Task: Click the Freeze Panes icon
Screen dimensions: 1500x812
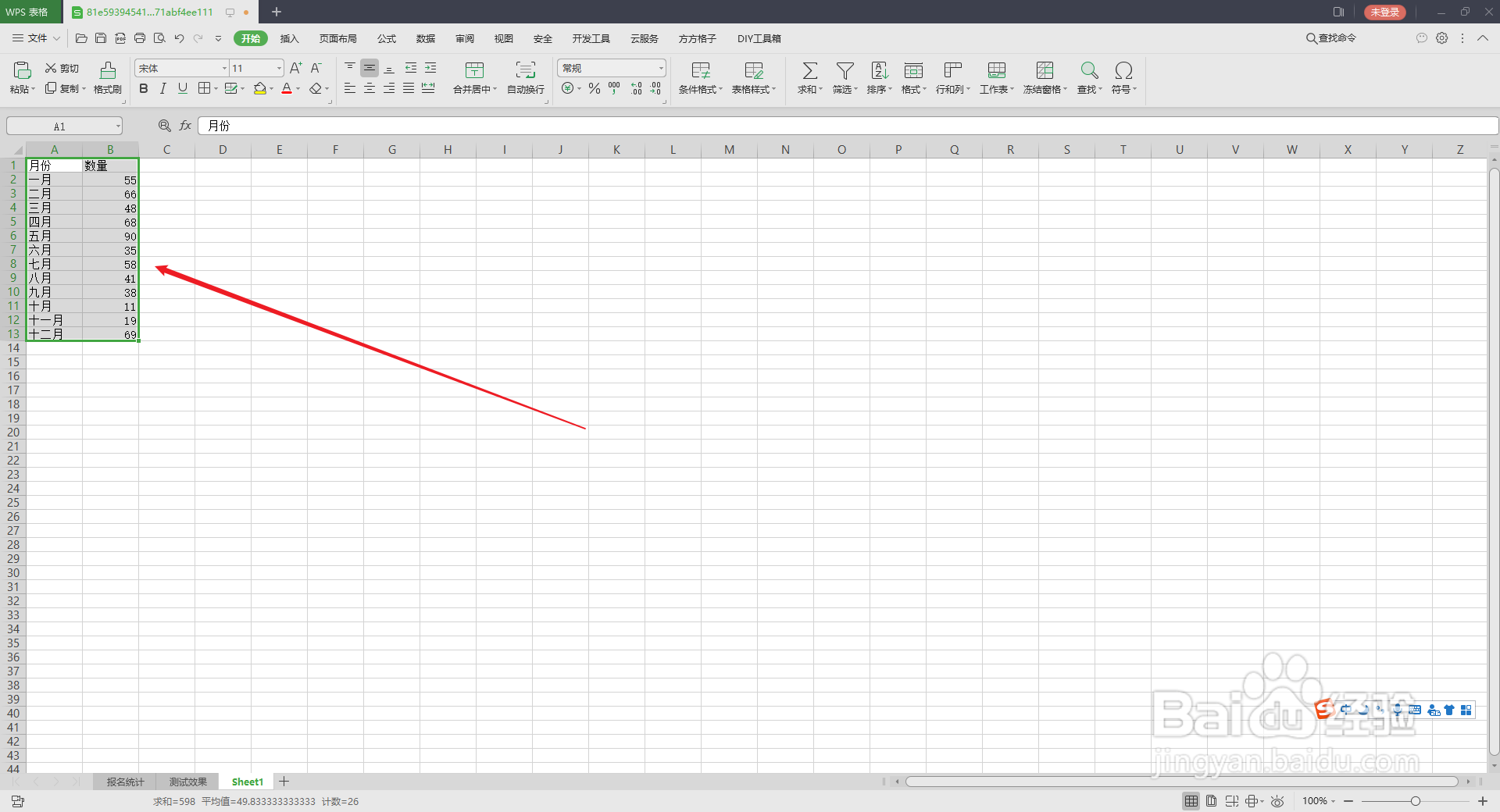Action: pyautogui.click(x=1045, y=70)
